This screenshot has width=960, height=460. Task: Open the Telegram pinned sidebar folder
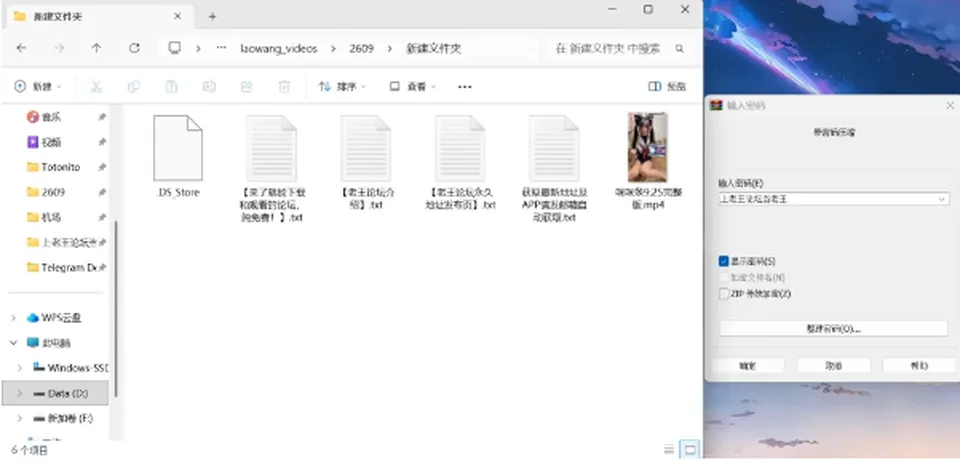coord(60,268)
